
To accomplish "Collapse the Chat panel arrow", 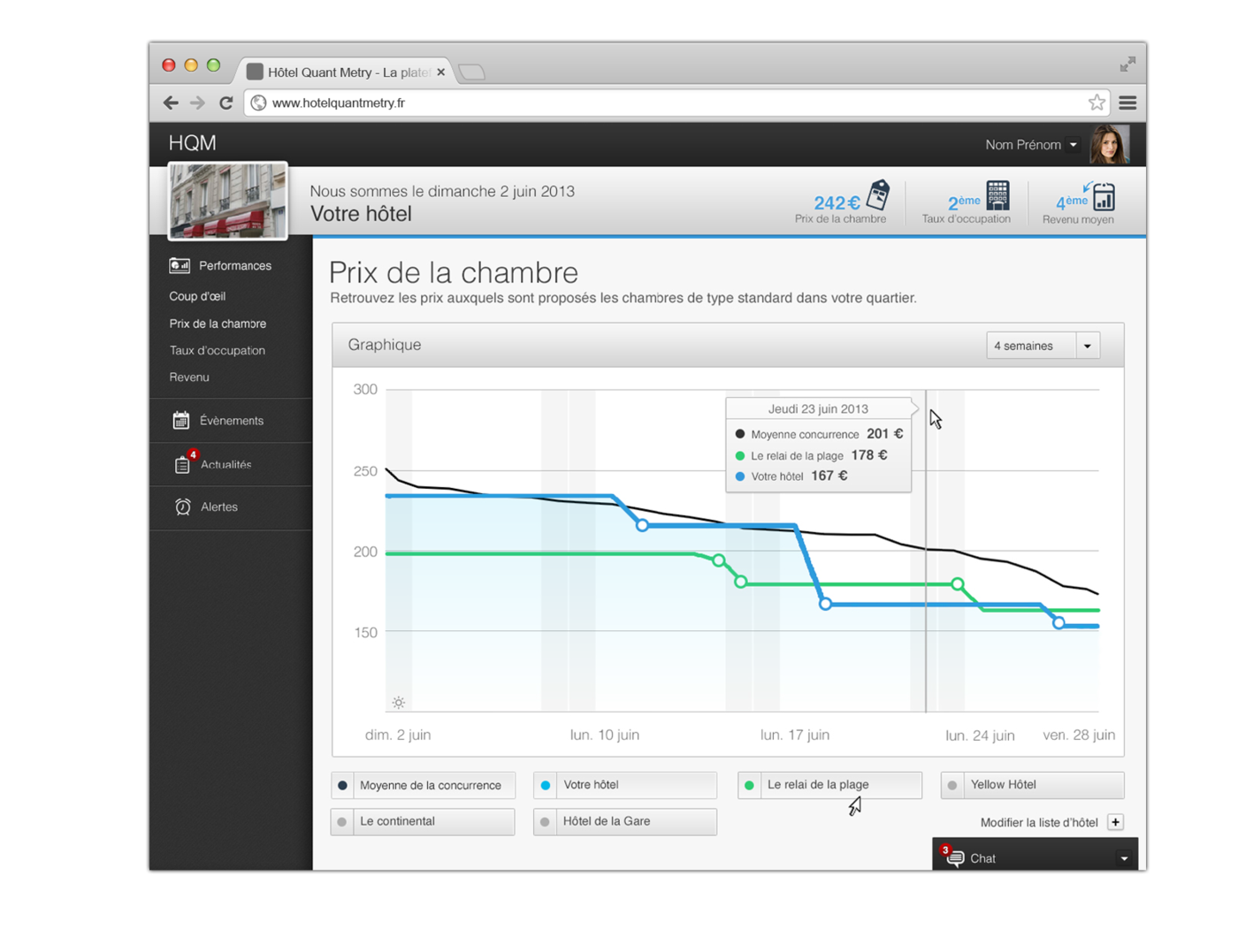I will [1124, 858].
